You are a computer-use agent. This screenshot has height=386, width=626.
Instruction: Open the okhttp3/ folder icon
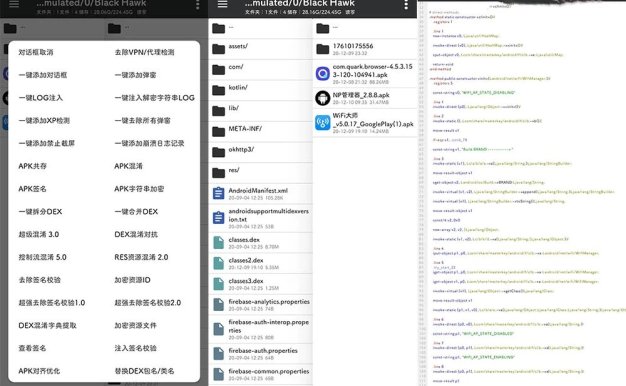(x=218, y=152)
